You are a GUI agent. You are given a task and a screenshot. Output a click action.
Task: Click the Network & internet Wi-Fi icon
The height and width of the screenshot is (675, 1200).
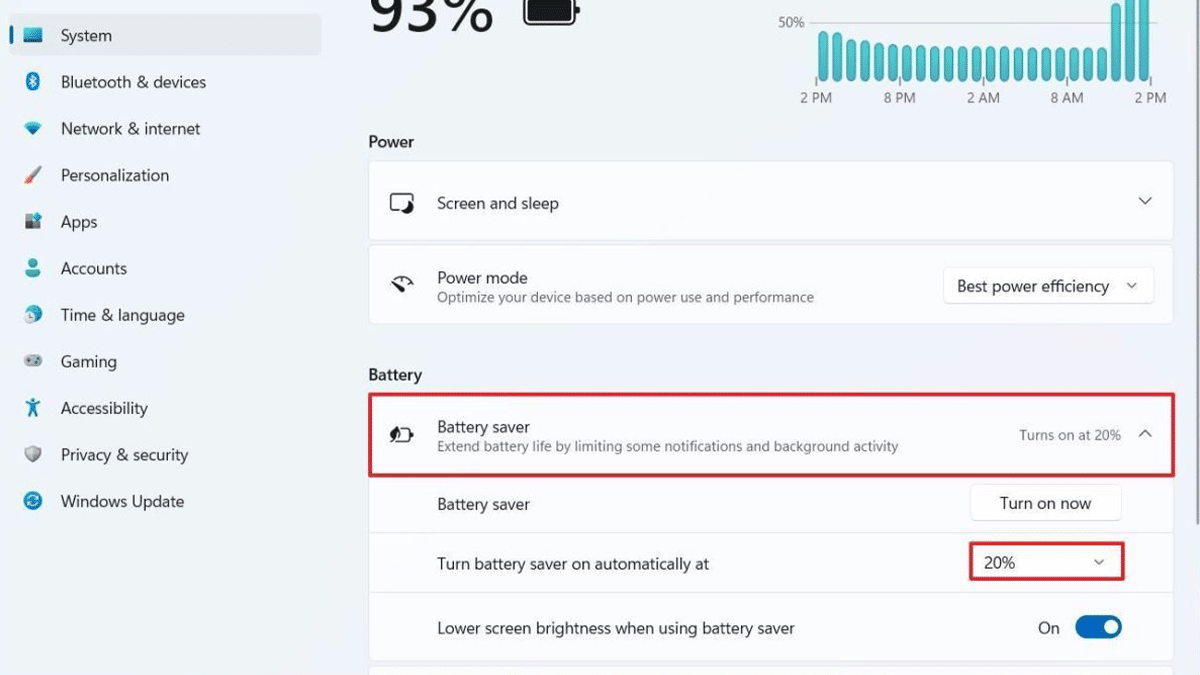[x=33, y=129]
